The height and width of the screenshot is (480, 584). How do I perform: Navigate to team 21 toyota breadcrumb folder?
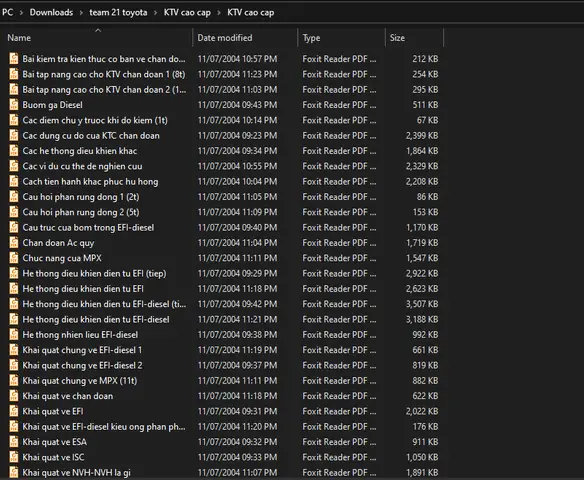coord(118,12)
